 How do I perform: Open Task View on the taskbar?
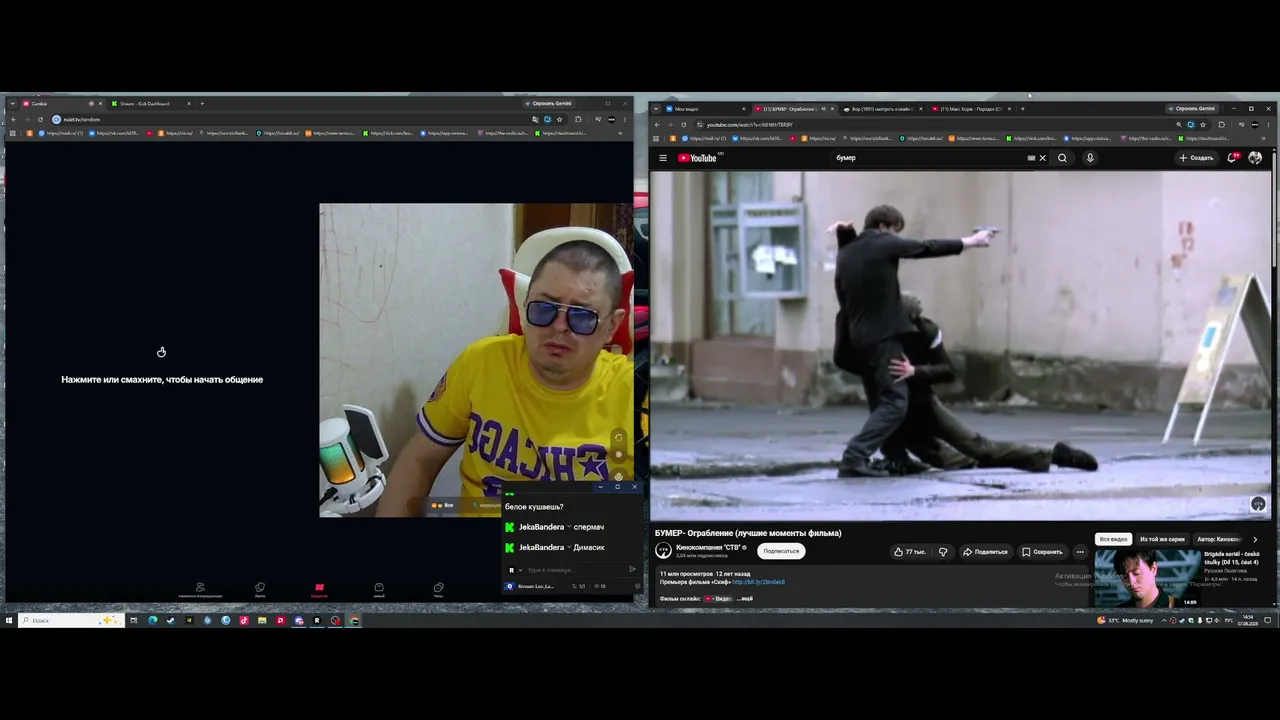tap(133, 620)
